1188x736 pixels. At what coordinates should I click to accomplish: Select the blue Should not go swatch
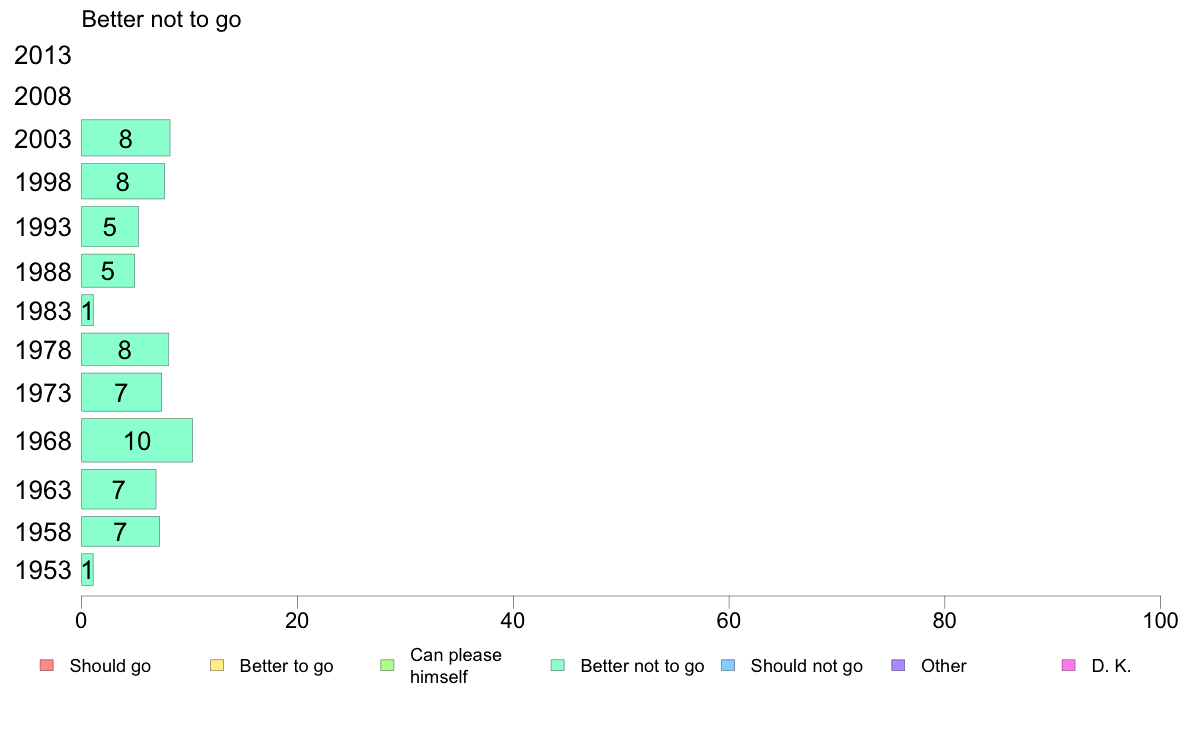[x=728, y=666]
